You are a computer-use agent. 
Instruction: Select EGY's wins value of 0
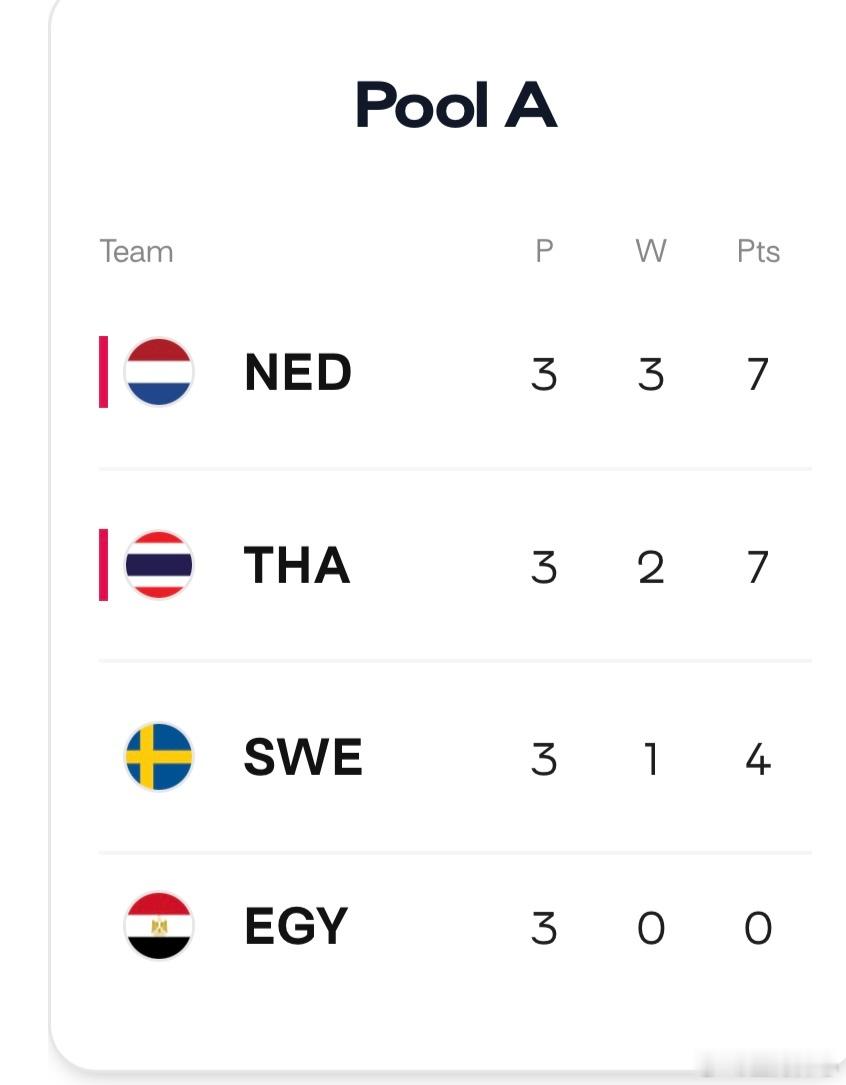pos(651,929)
